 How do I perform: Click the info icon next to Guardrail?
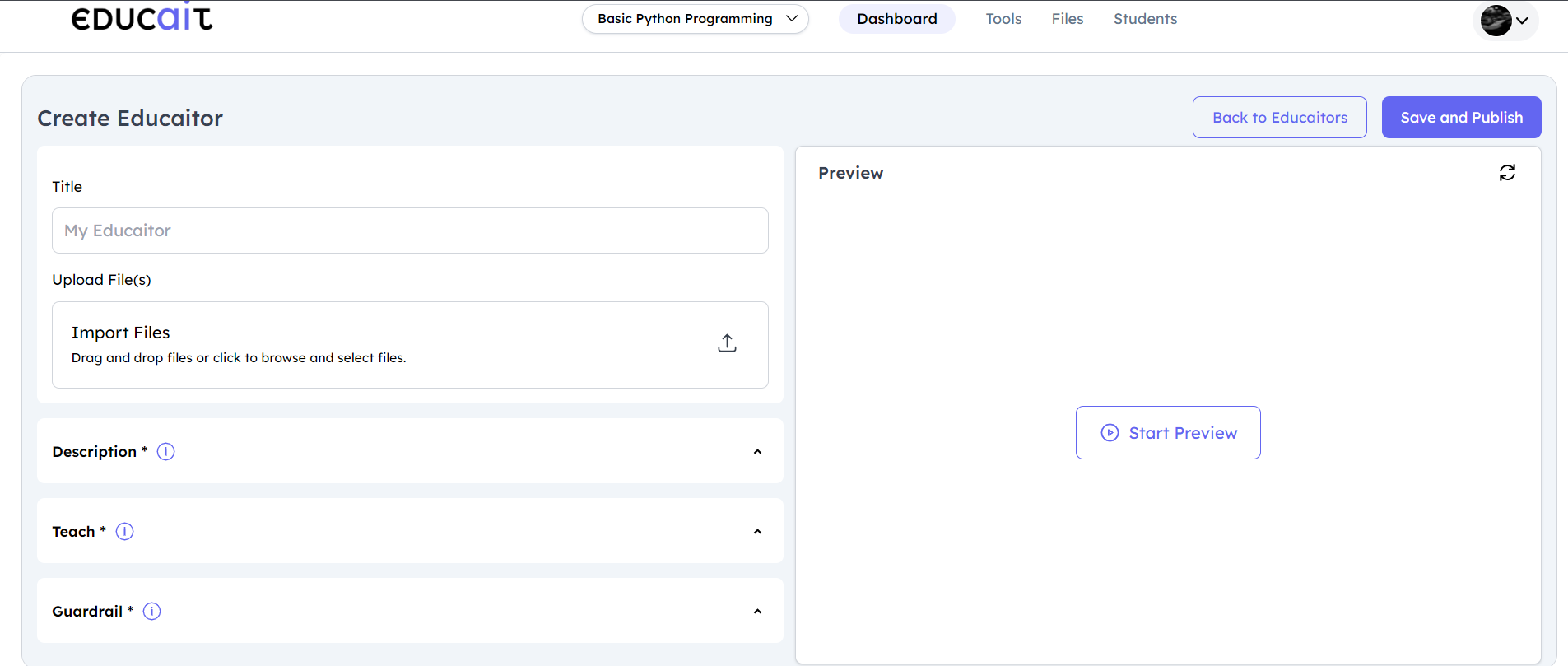(151, 612)
